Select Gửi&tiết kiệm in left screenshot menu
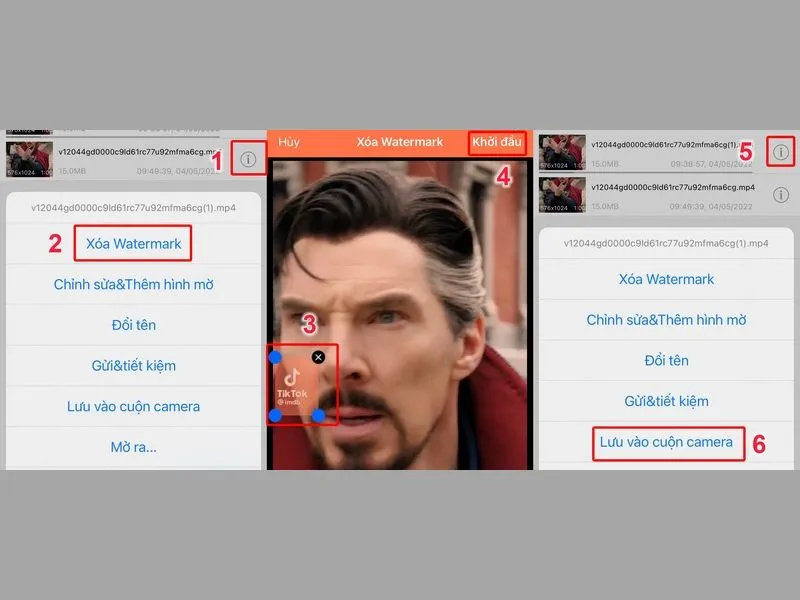 [x=133, y=366]
